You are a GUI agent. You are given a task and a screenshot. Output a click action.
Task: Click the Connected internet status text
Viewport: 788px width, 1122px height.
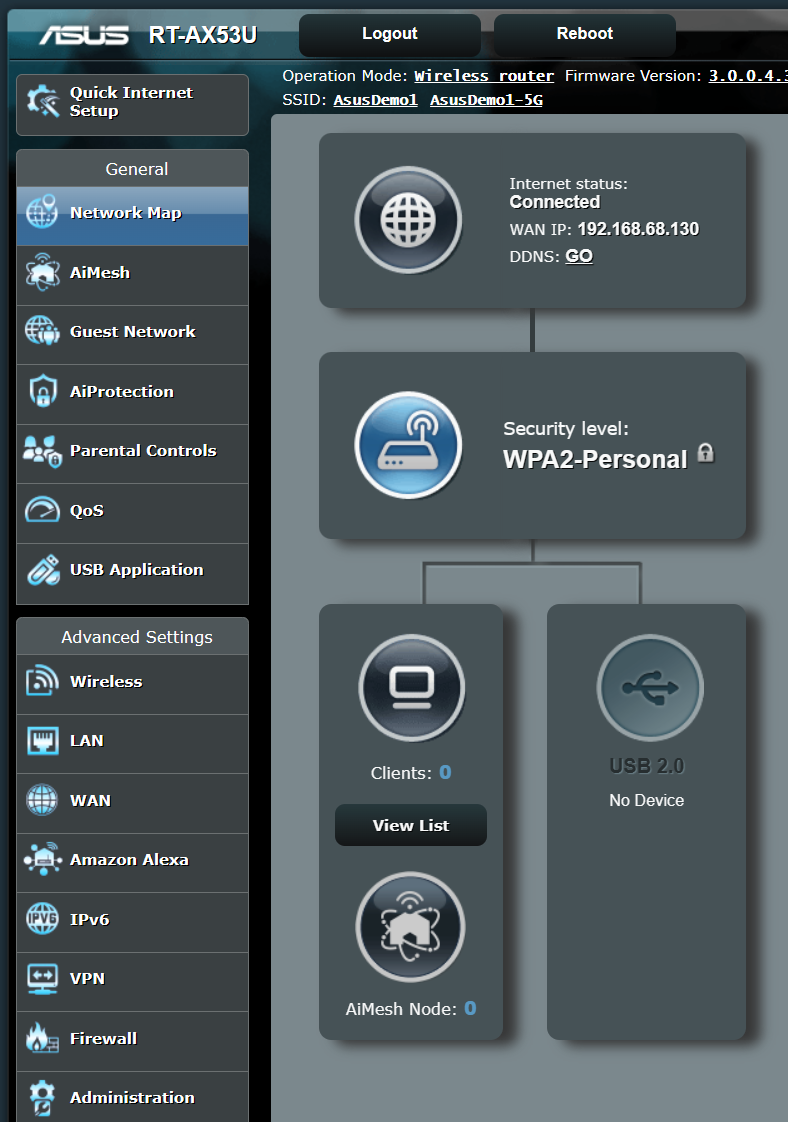click(555, 203)
